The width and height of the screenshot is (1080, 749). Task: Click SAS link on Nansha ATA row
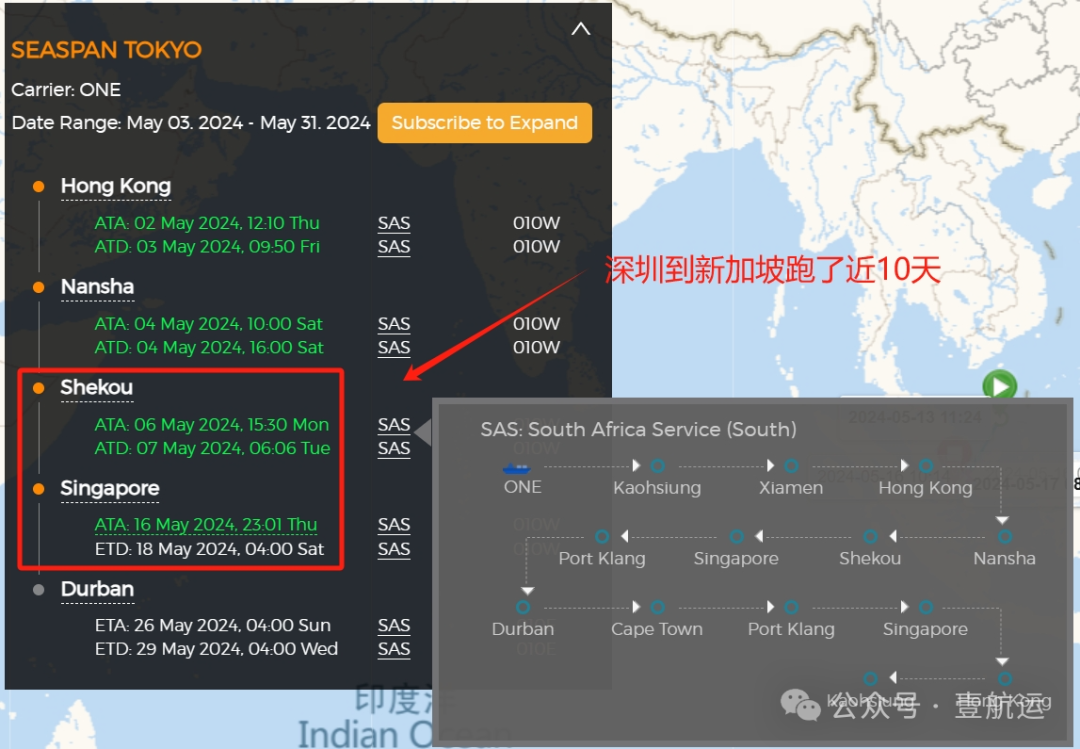[x=394, y=324]
